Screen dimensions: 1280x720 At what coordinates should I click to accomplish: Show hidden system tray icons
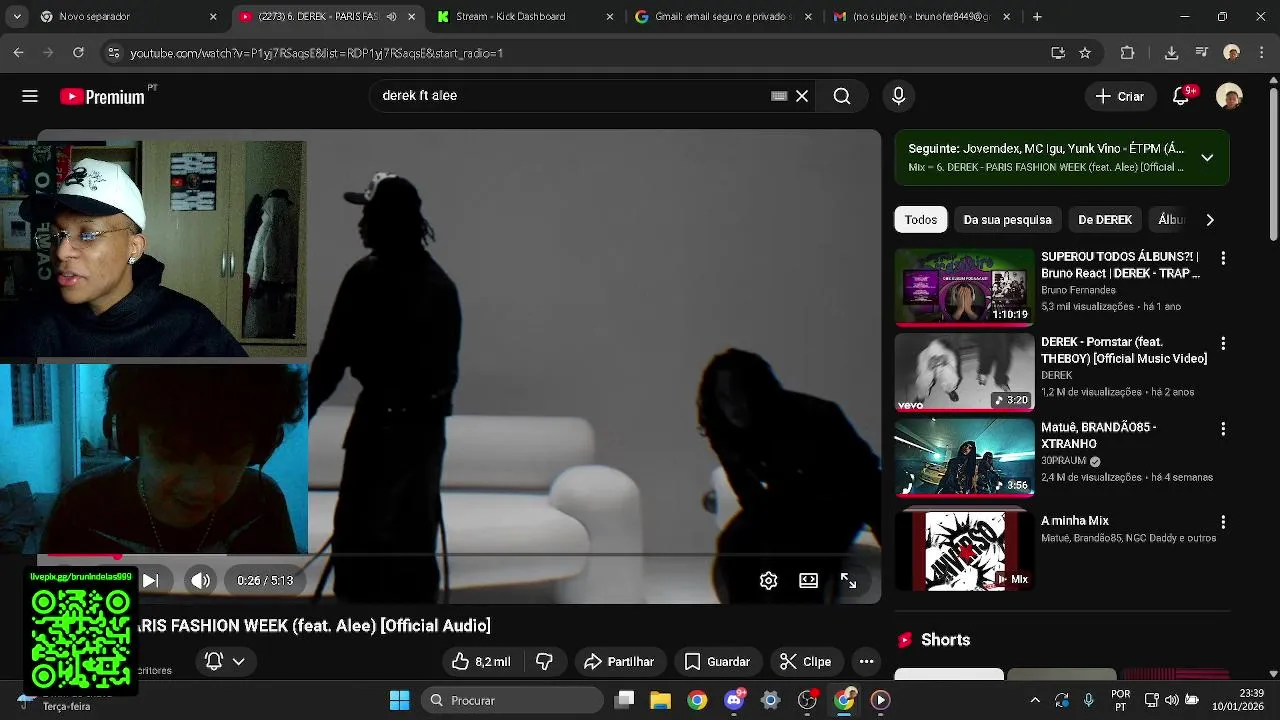pos(1034,700)
